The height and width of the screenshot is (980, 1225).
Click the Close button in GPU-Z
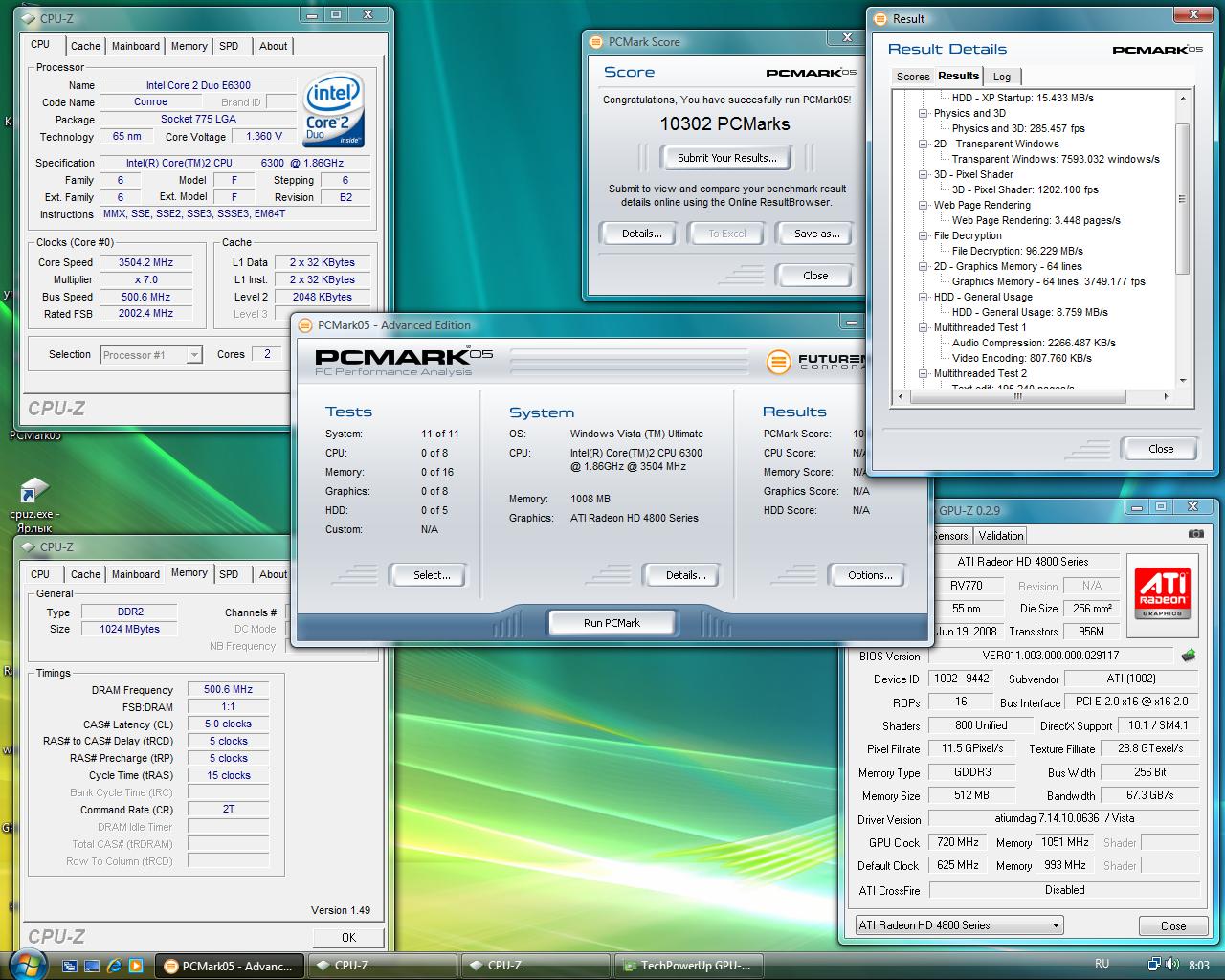[x=1173, y=925]
